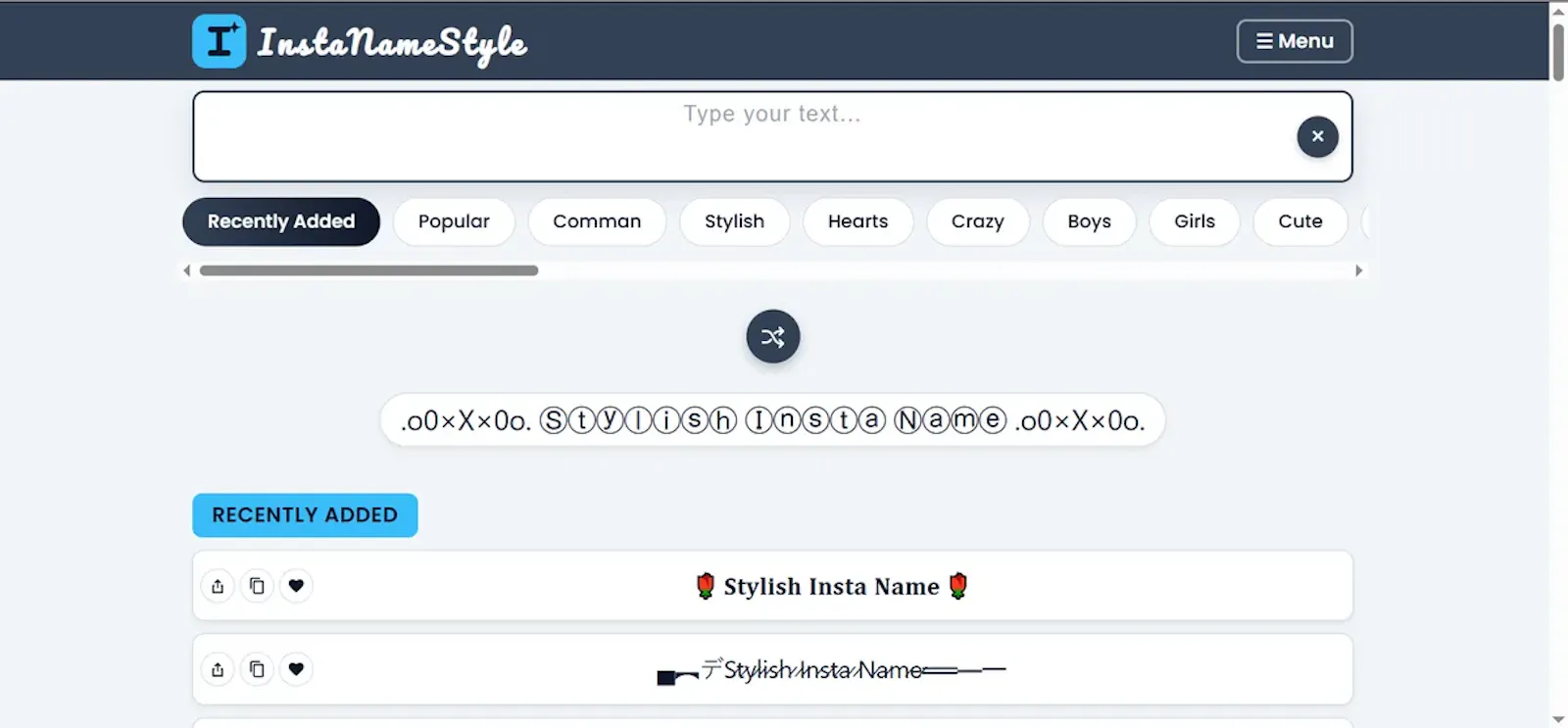Copy the rose Stylish Insta Name style
Image resolution: width=1568 pixels, height=728 pixels.
(x=257, y=586)
